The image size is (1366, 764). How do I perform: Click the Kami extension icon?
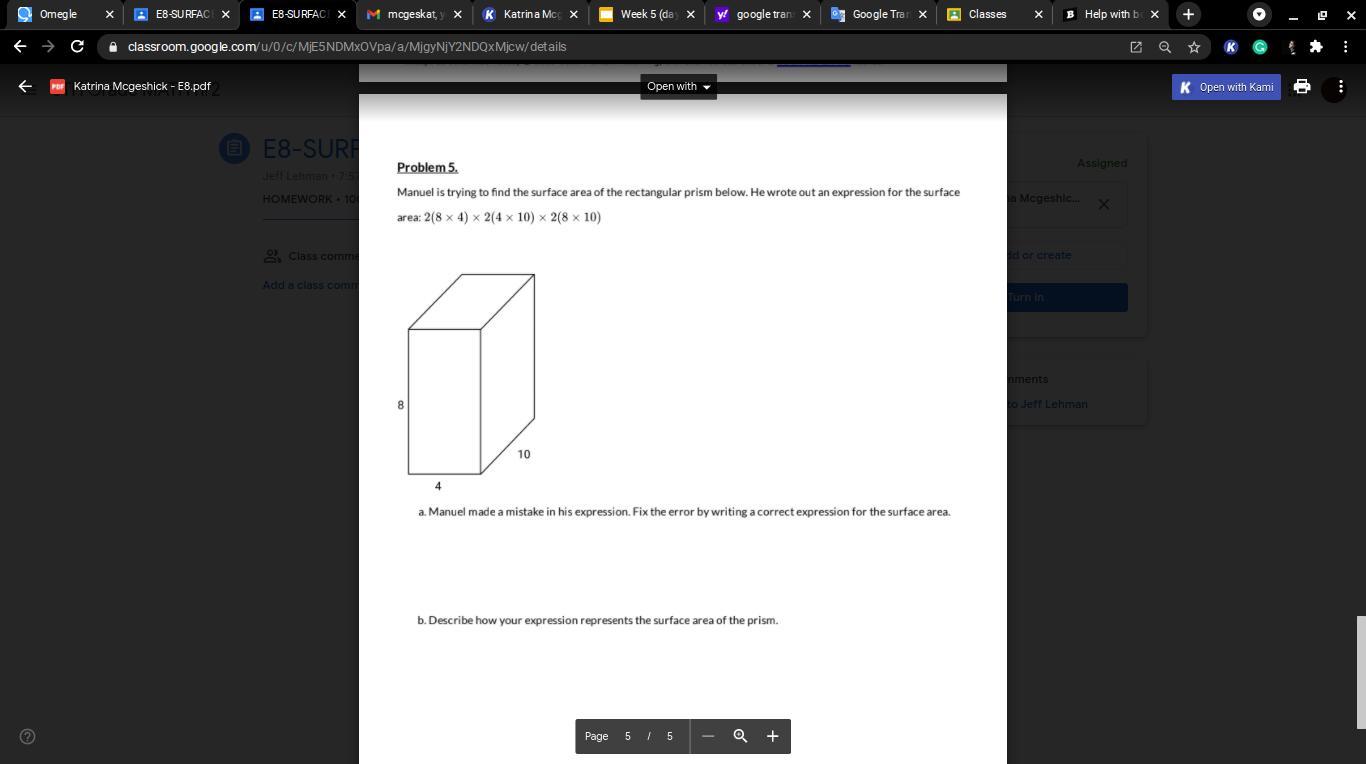click(x=1231, y=47)
